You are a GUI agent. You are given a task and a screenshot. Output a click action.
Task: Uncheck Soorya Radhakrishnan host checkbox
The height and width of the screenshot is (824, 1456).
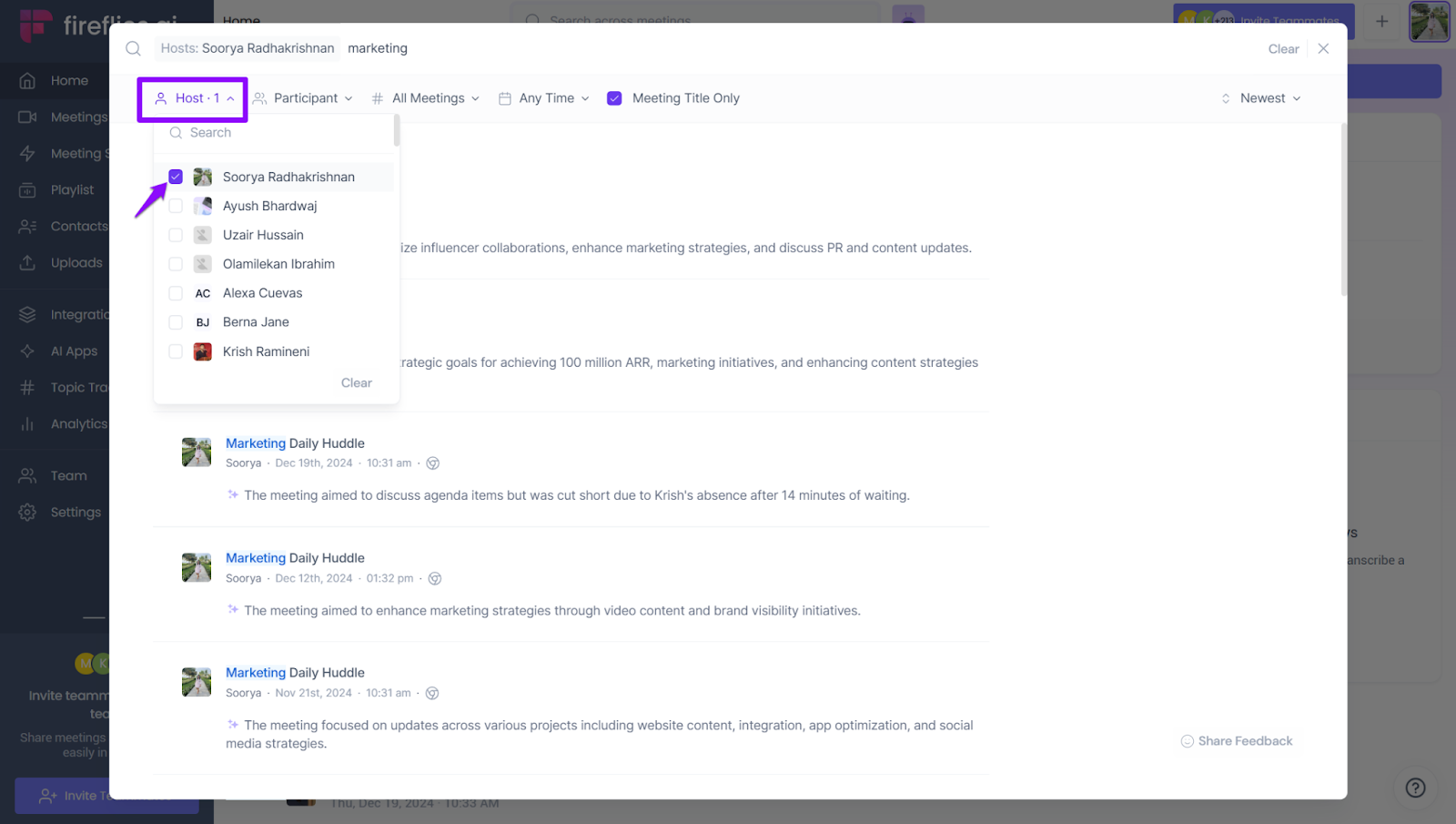(176, 177)
